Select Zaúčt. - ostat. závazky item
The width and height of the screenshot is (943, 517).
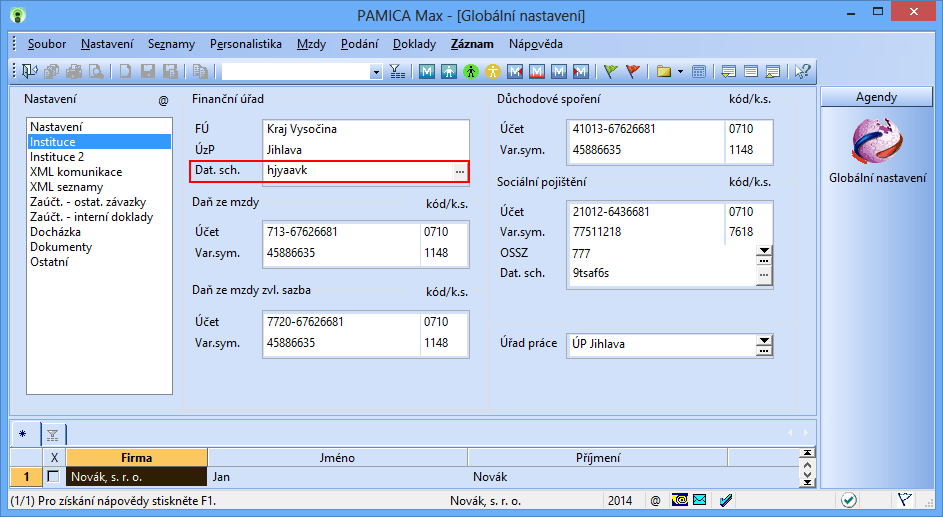click(99, 202)
